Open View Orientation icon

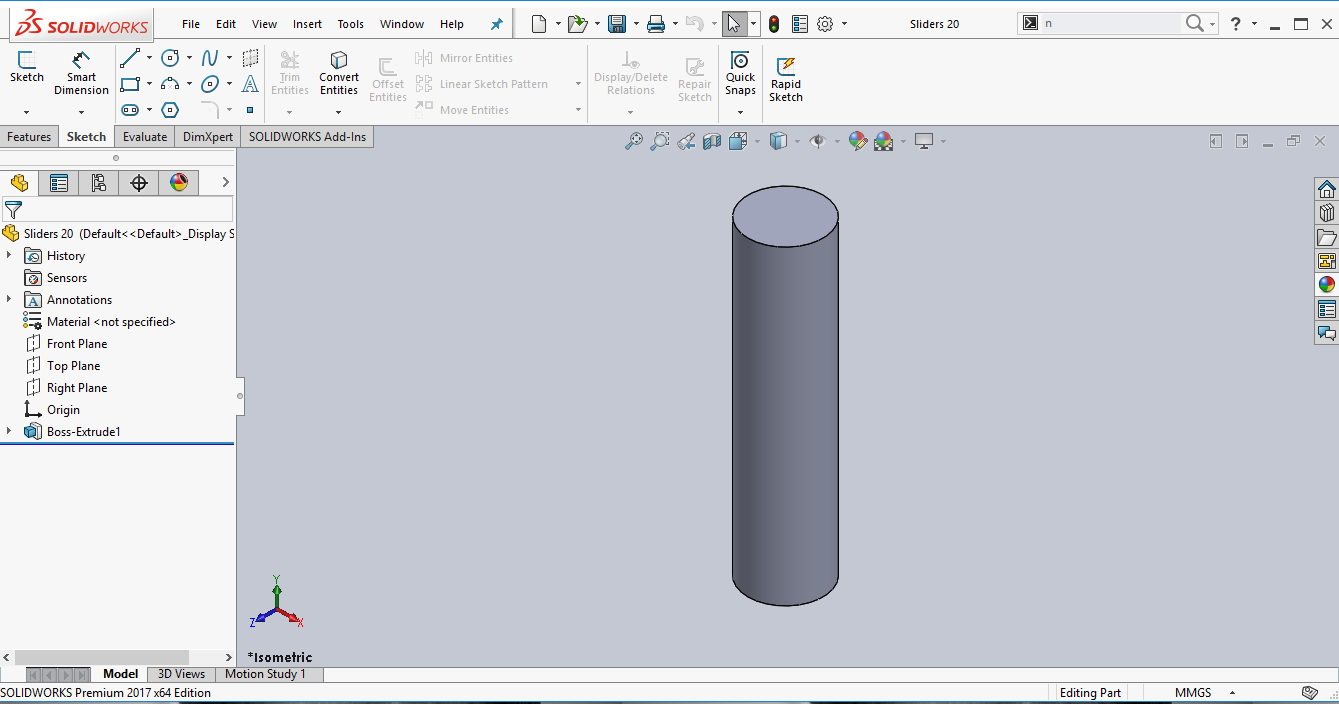(739, 141)
